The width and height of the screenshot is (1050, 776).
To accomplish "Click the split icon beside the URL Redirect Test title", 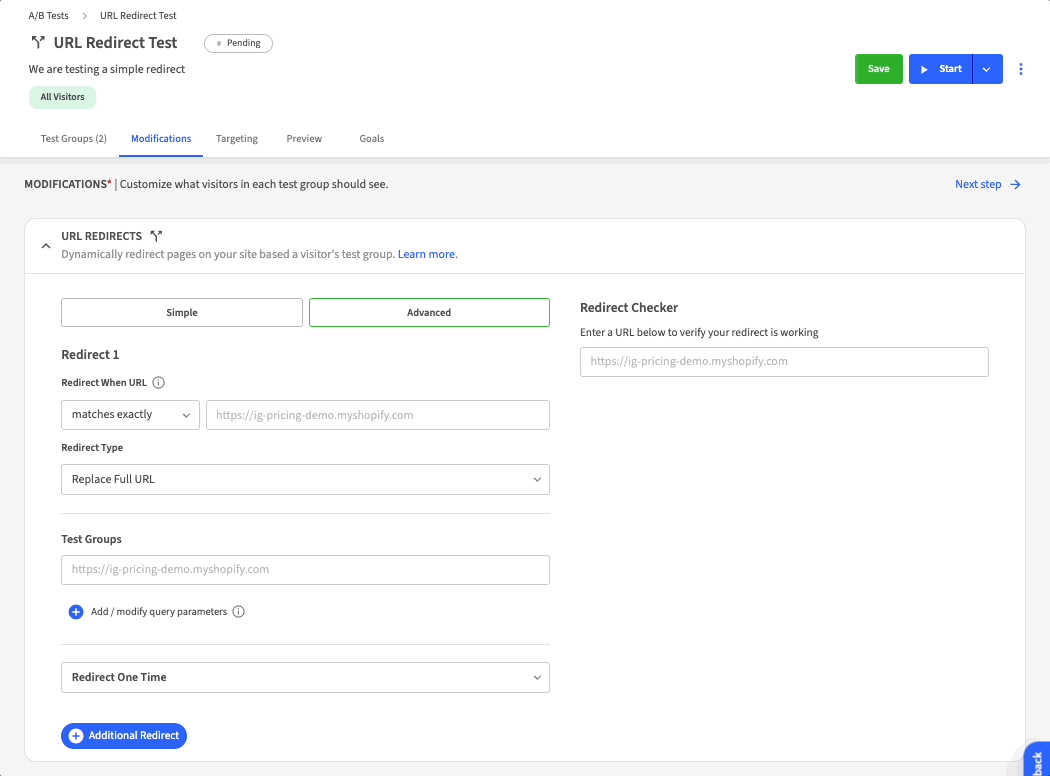I will pyautogui.click(x=38, y=43).
